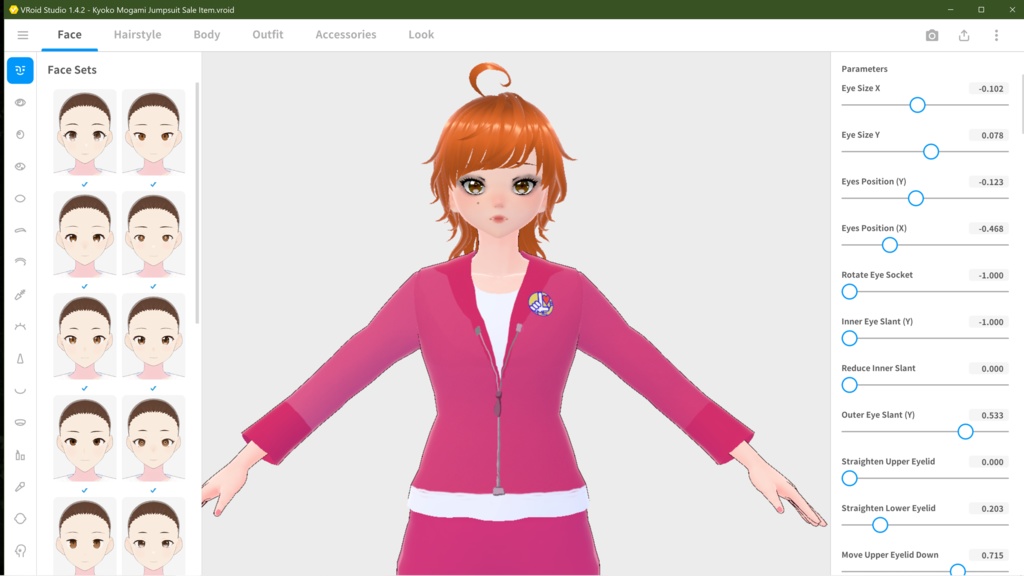Image resolution: width=1024 pixels, height=576 pixels.
Task: Select the iris editing icon in the sidebar
Action: coord(20,133)
